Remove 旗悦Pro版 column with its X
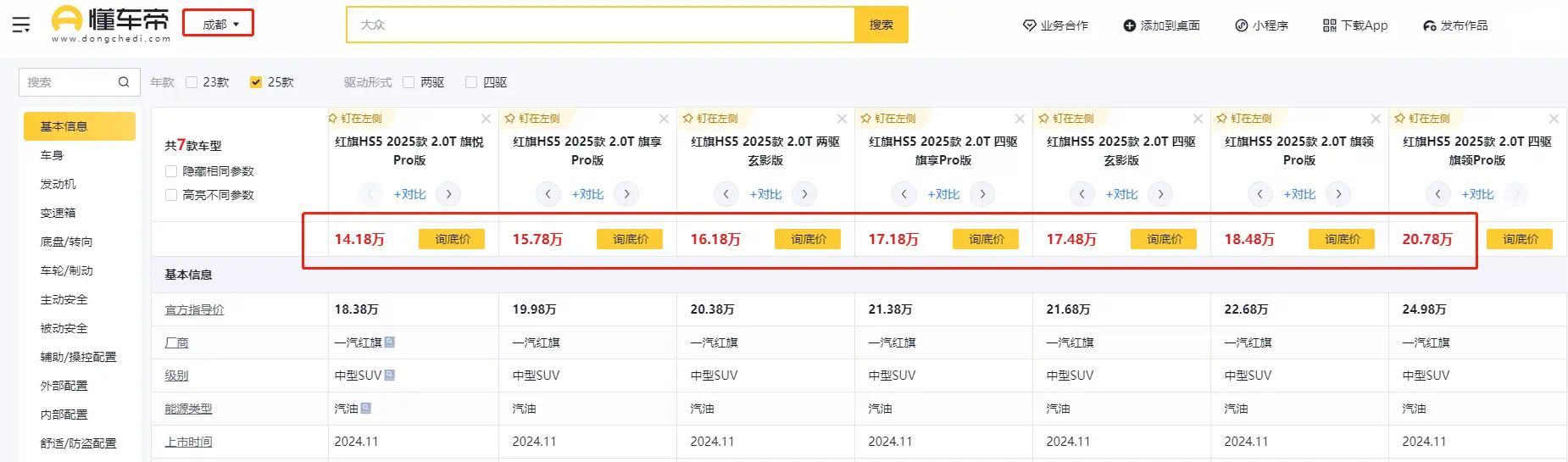1568x462 pixels. 486,119
